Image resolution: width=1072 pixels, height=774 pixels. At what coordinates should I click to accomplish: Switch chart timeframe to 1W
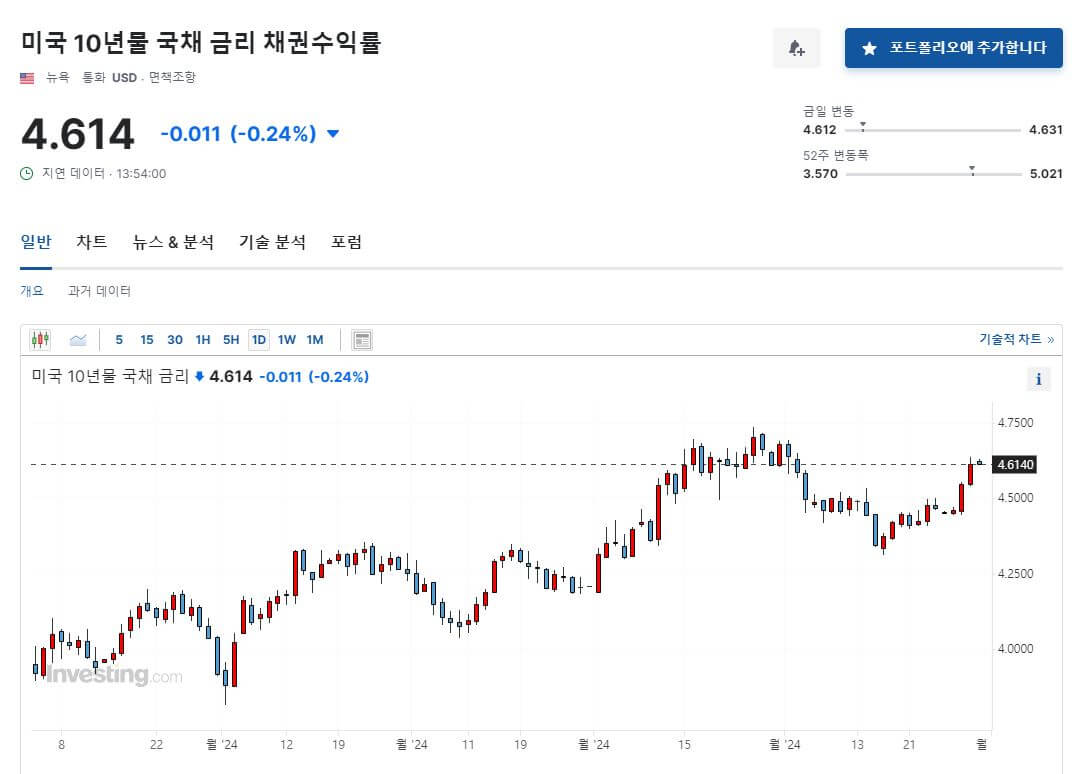point(286,339)
